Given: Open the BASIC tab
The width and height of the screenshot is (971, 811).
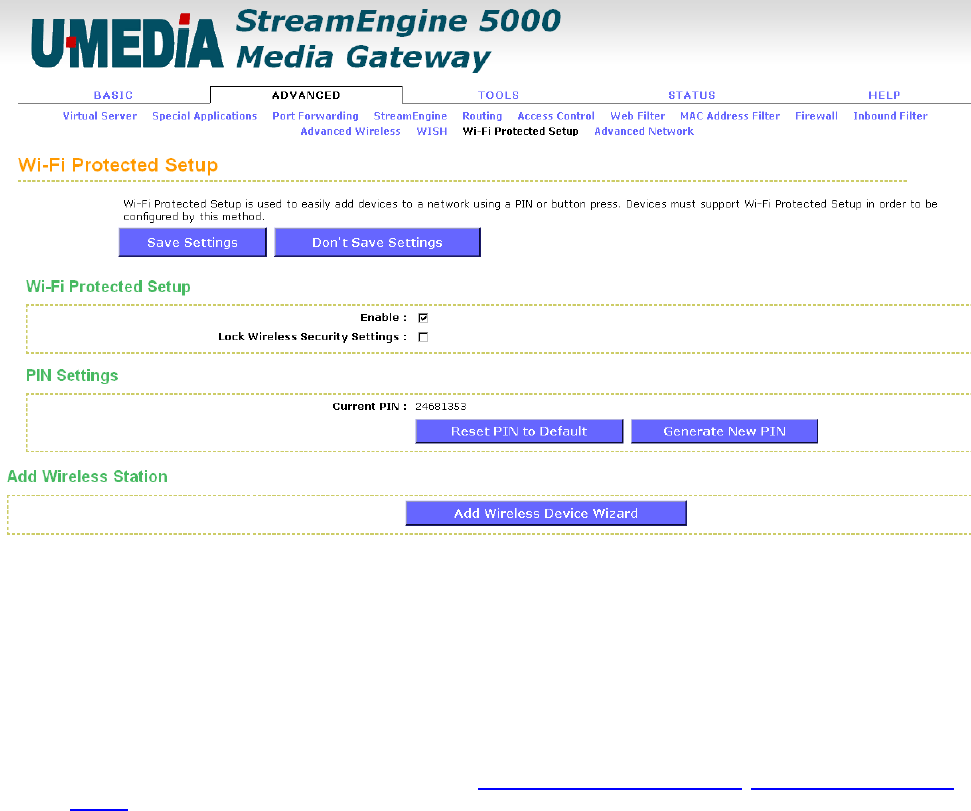Looking at the screenshot, I should point(113,95).
